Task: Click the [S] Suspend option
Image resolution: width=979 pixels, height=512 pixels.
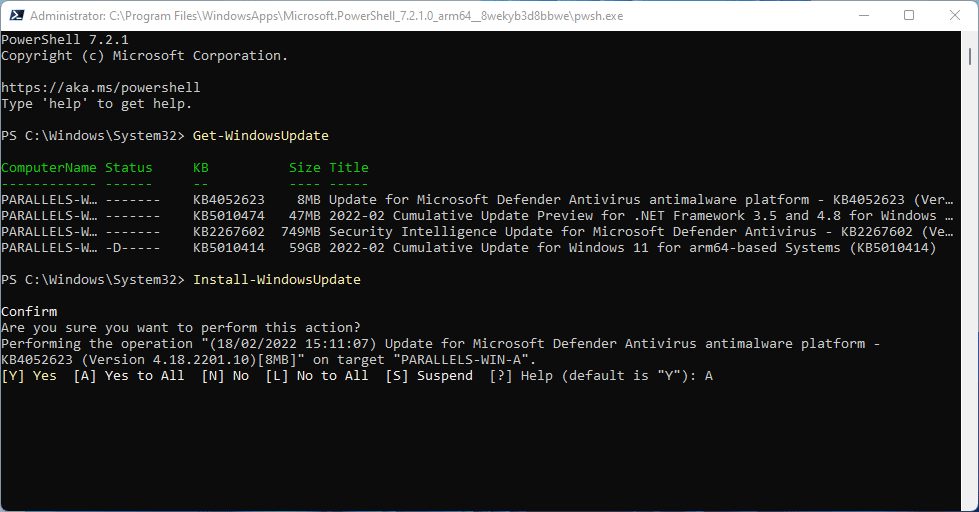Action: point(429,376)
